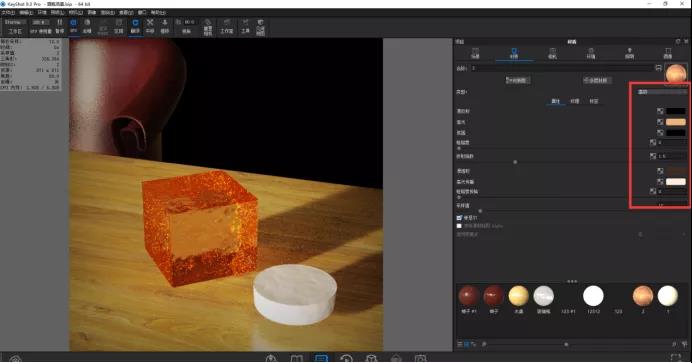
Task: Select the Textures sub-tab under material type
Action: click(575, 101)
